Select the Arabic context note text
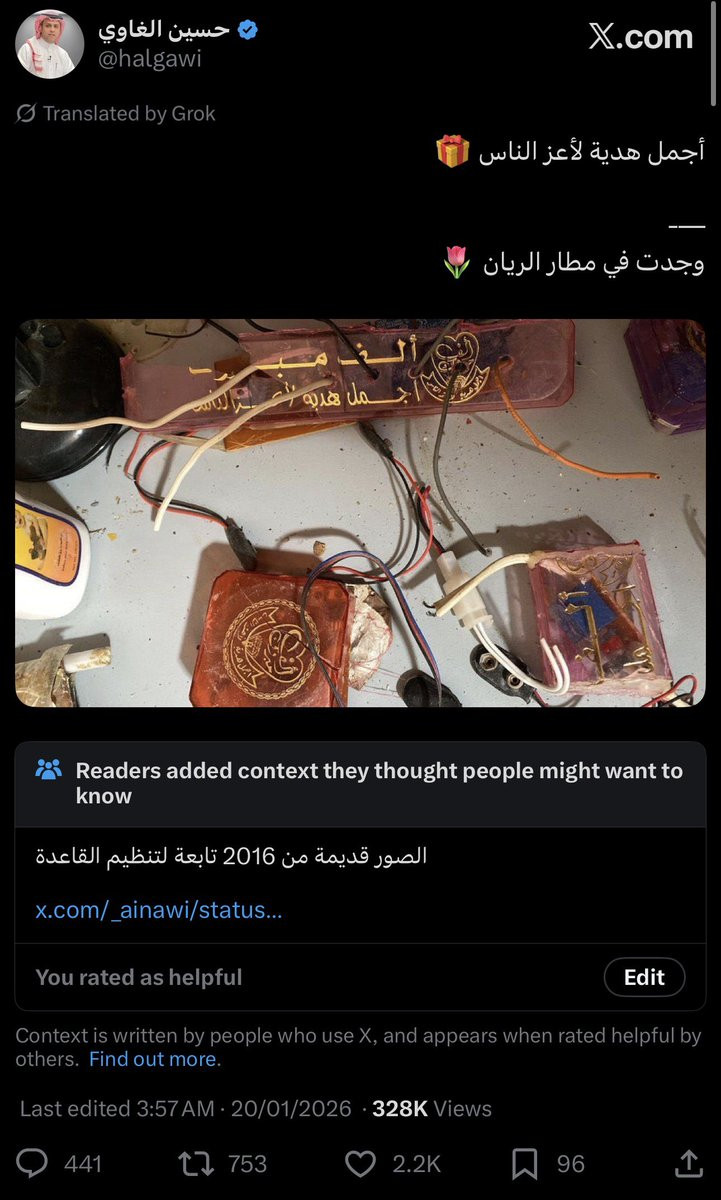The height and width of the screenshot is (1200, 721). coord(231,857)
